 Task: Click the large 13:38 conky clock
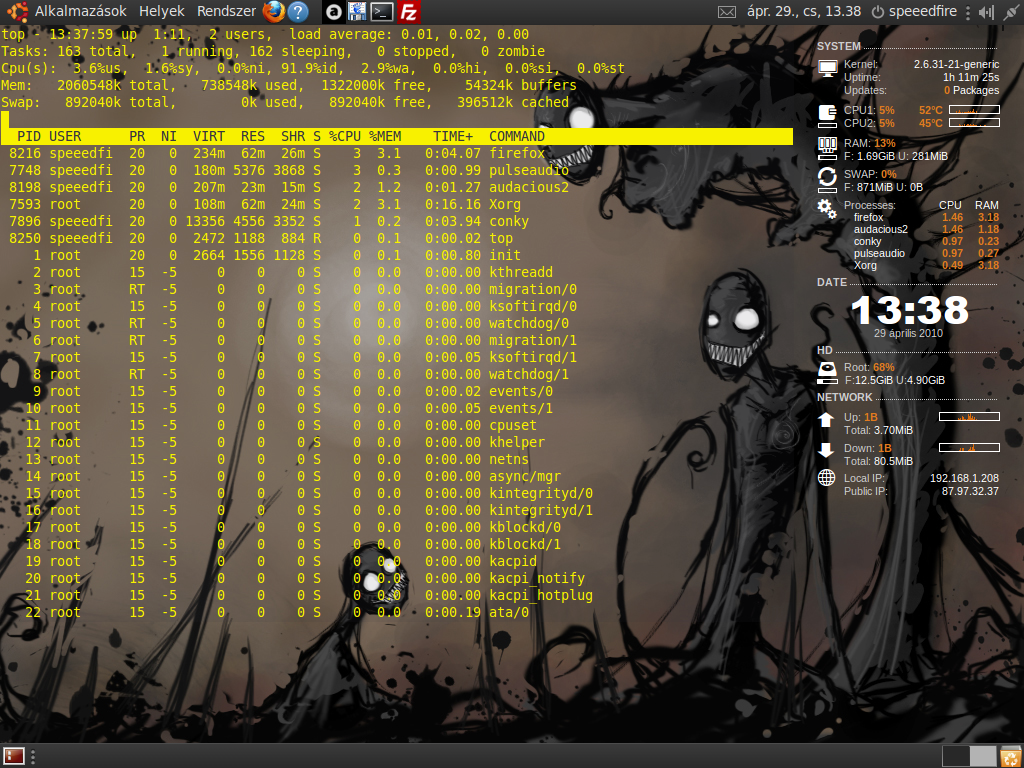click(x=910, y=311)
